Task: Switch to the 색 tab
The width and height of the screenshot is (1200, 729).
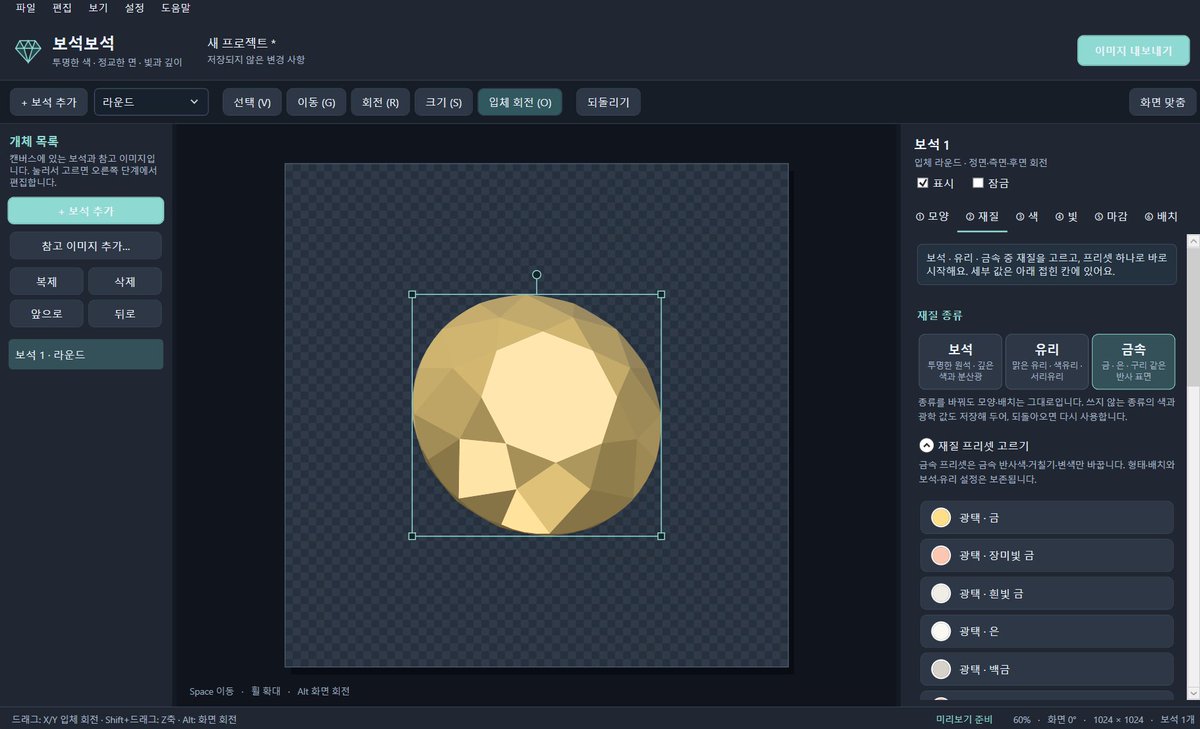Action: [1027, 217]
